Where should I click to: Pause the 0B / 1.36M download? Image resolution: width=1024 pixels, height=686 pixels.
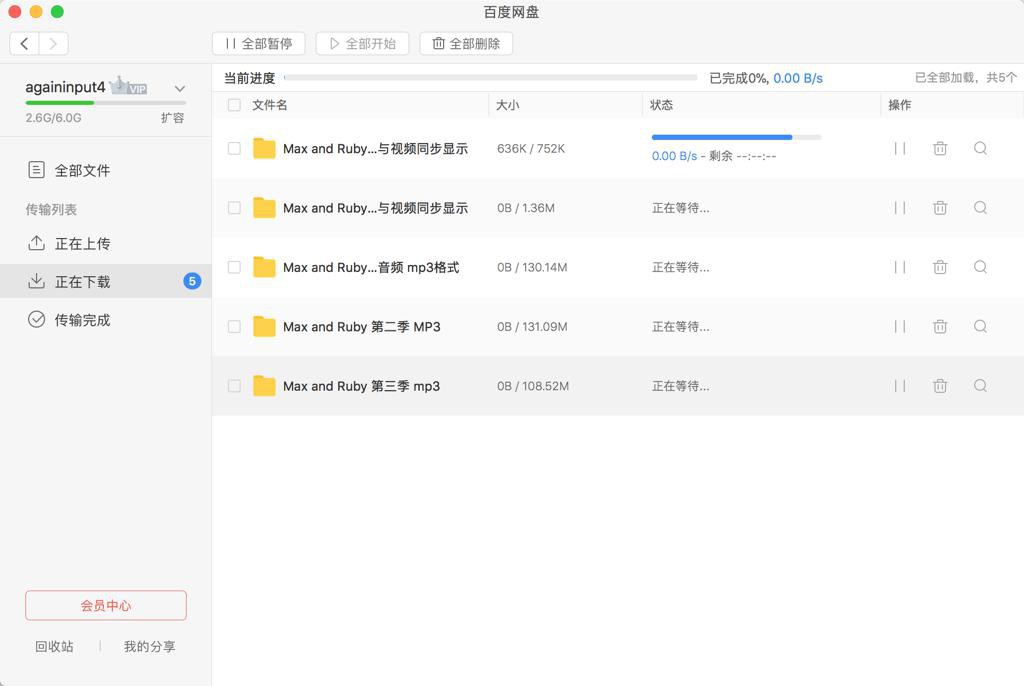pyautogui.click(x=899, y=208)
